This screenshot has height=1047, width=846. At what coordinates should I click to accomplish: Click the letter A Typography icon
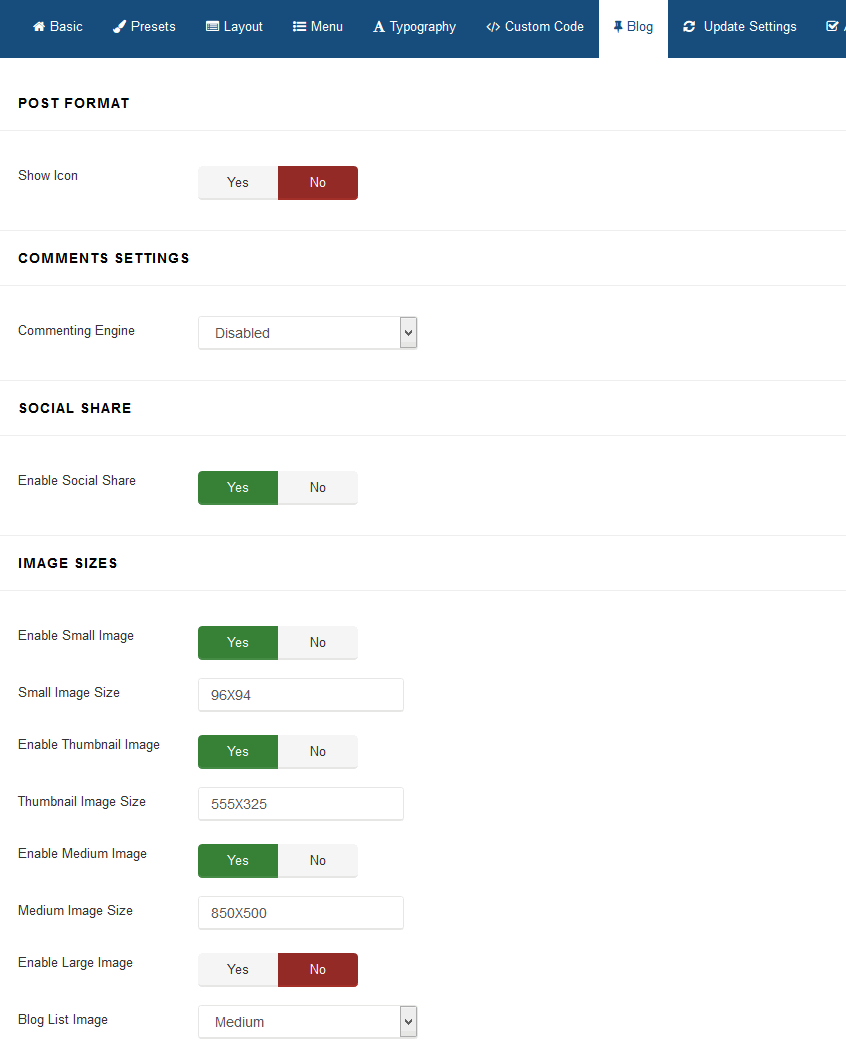(379, 27)
